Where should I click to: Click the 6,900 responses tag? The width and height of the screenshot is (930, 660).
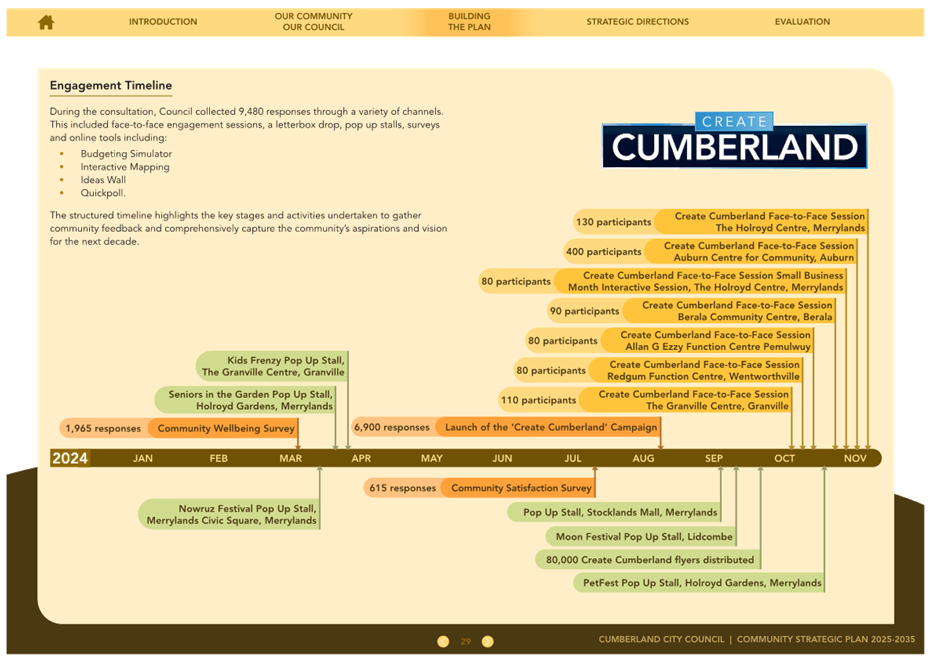[x=391, y=427]
